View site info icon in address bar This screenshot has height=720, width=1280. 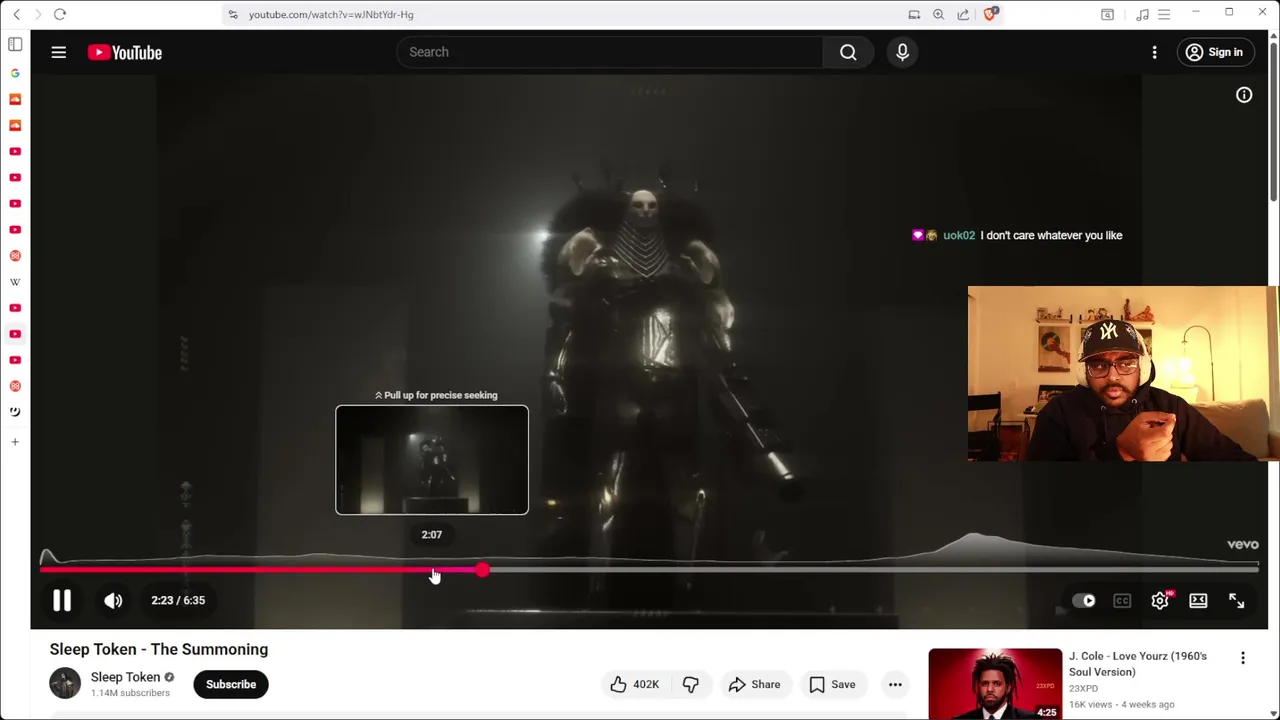pos(233,14)
